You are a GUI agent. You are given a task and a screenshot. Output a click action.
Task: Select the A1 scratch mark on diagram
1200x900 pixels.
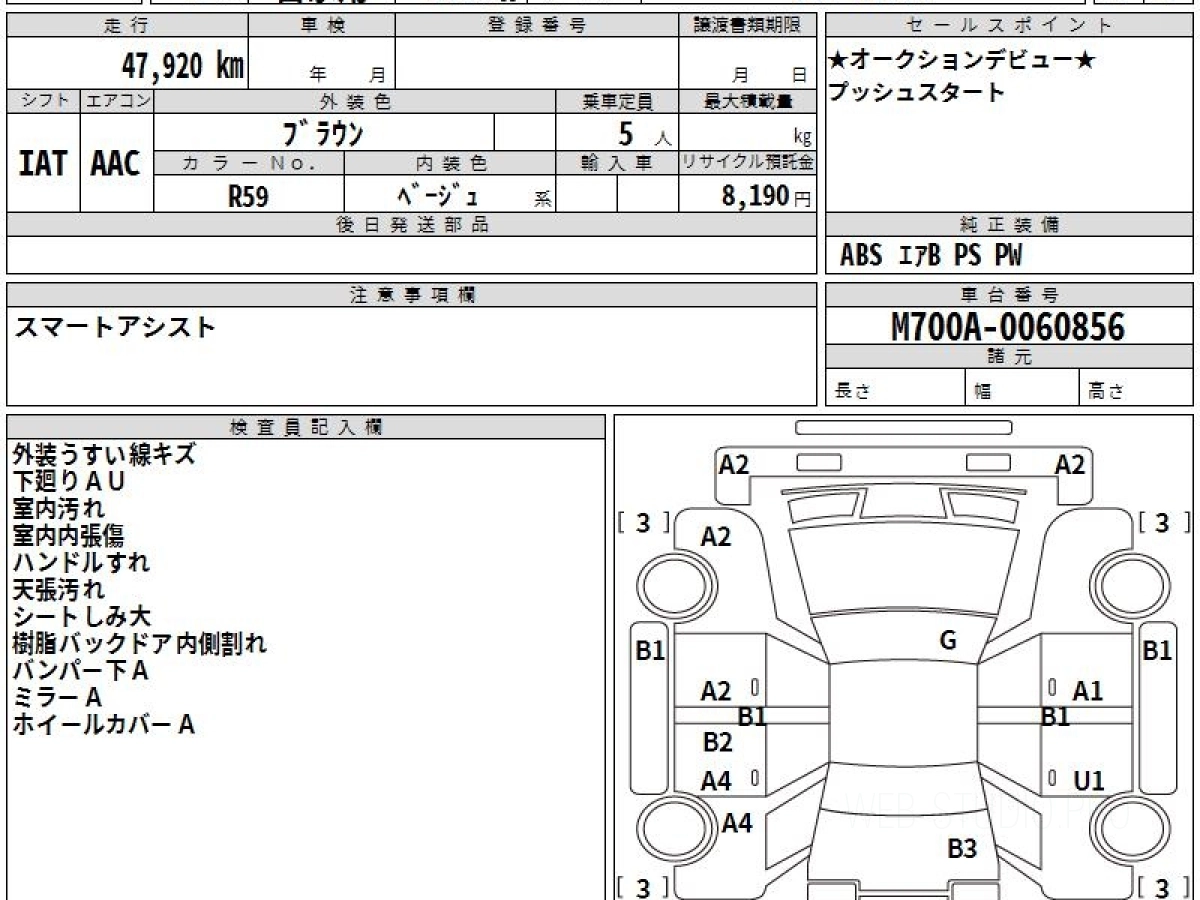tap(1088, 690)
